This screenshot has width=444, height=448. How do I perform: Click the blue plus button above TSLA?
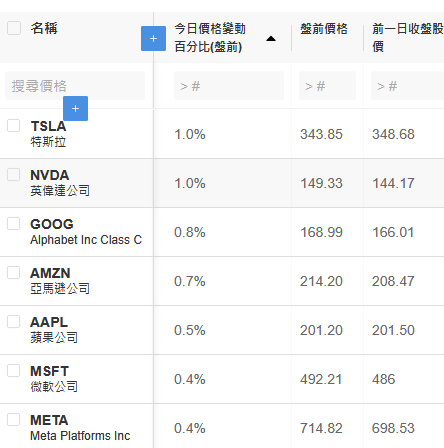pos(75,108)
